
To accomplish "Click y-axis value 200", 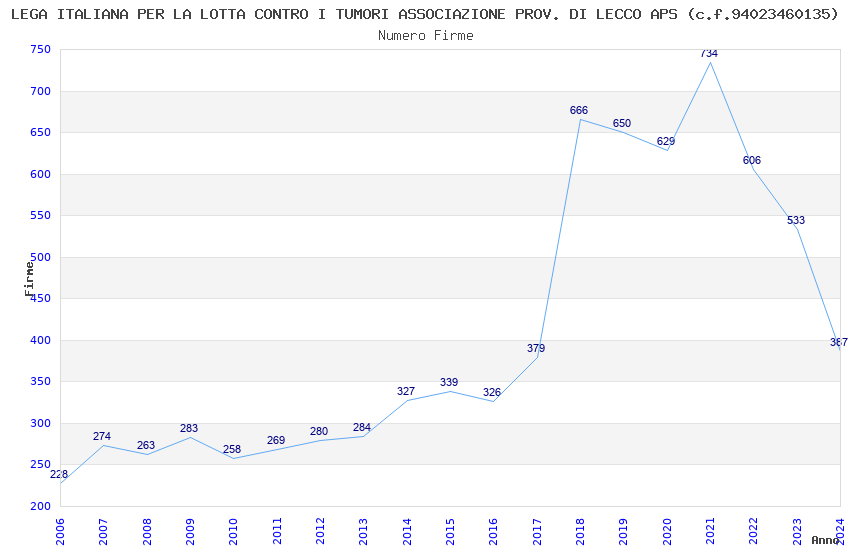I will (x=40, y=506).
